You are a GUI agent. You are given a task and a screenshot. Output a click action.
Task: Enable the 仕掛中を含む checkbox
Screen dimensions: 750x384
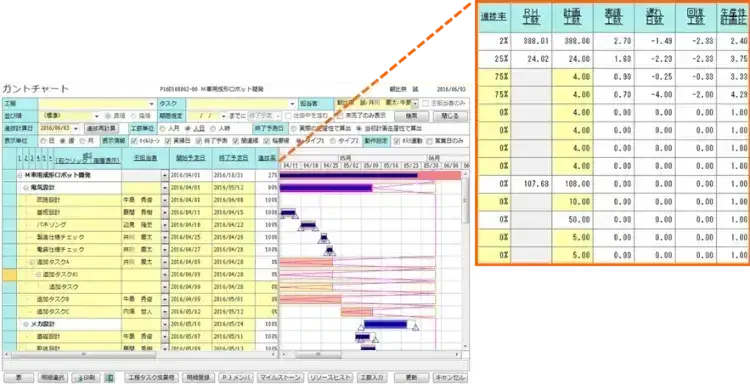(288, 116)
